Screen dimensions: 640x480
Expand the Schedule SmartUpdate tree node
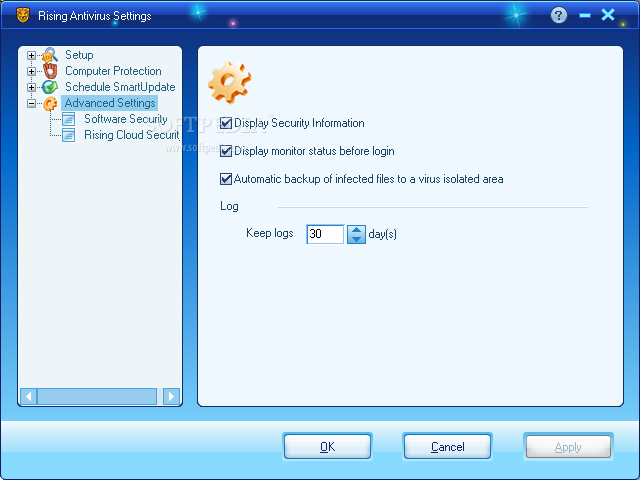(31, 87)
